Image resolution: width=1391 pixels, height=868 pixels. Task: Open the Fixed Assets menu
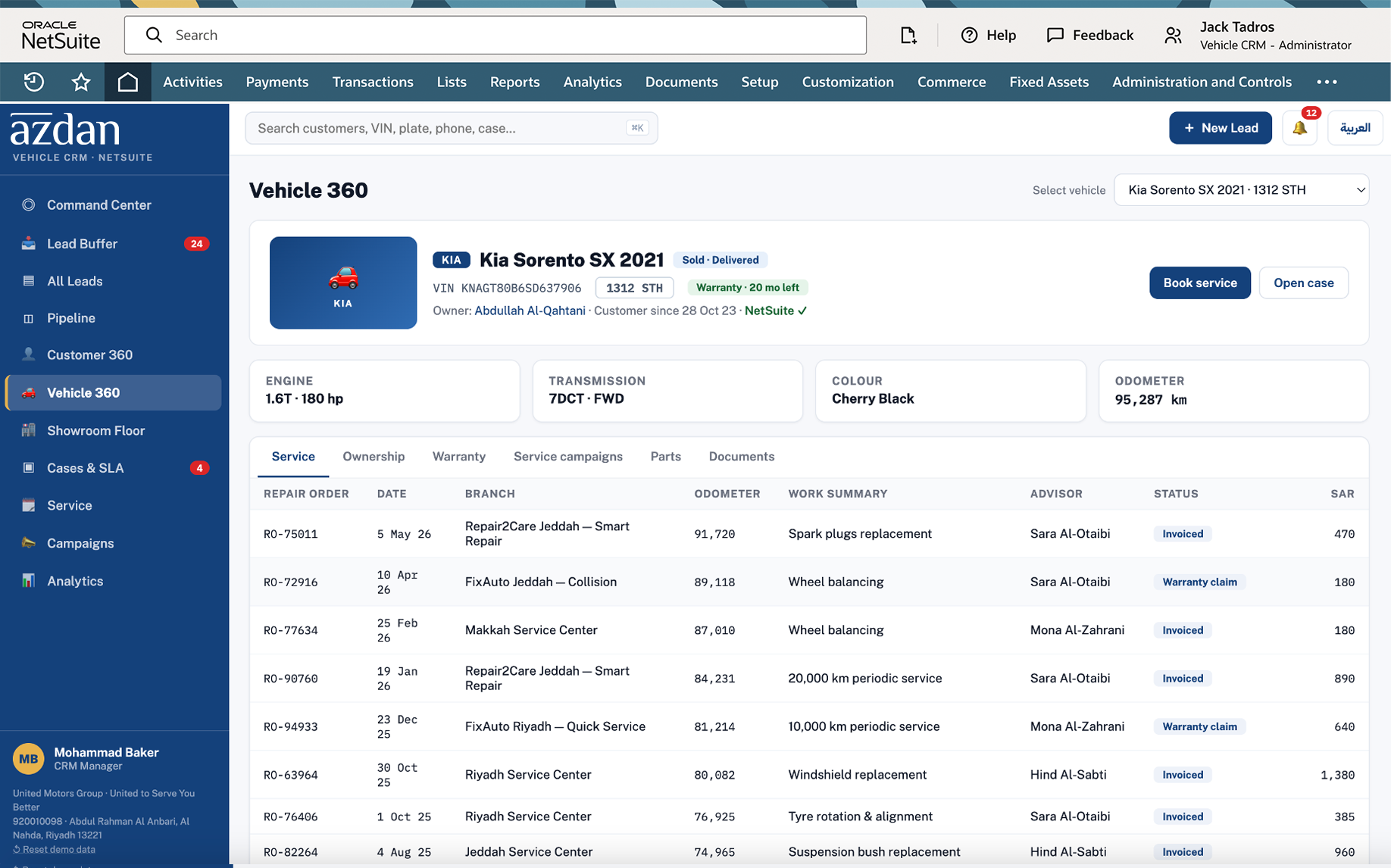(x=1049, y=82)
